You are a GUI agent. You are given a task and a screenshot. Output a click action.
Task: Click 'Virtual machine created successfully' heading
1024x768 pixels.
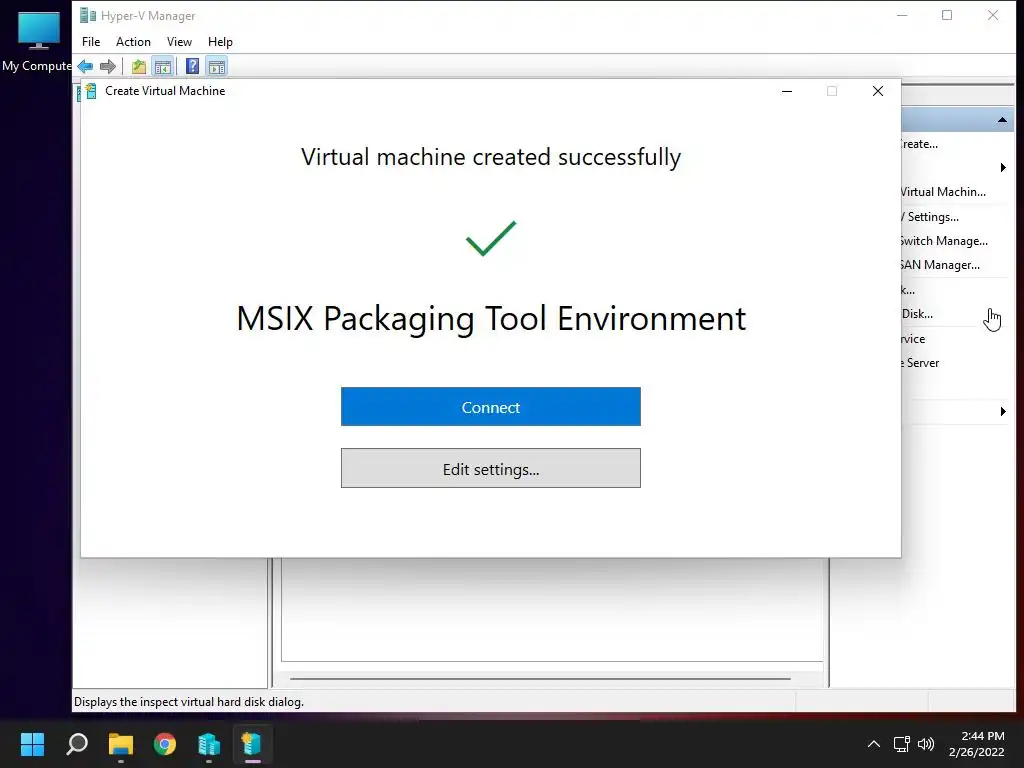pyautogui.click(x=490, y=157)
